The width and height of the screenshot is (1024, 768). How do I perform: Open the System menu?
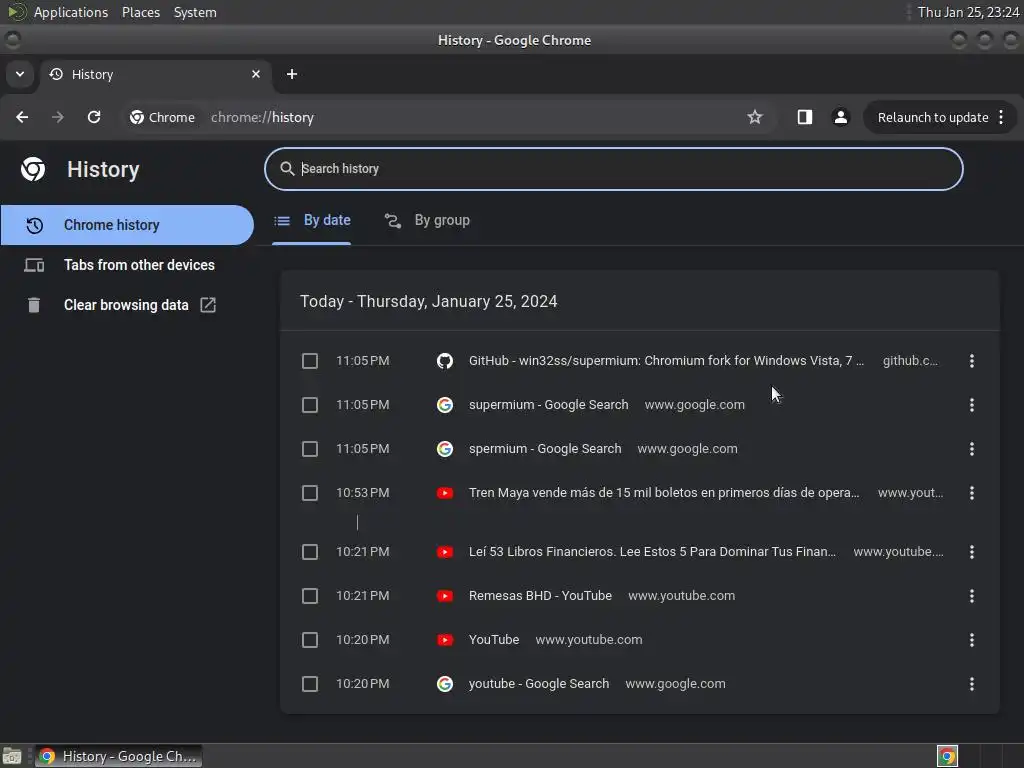[x=195, y=12]
